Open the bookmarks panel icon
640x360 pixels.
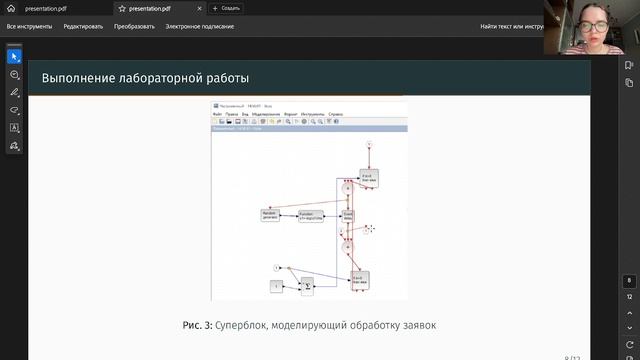coord(629,65)
